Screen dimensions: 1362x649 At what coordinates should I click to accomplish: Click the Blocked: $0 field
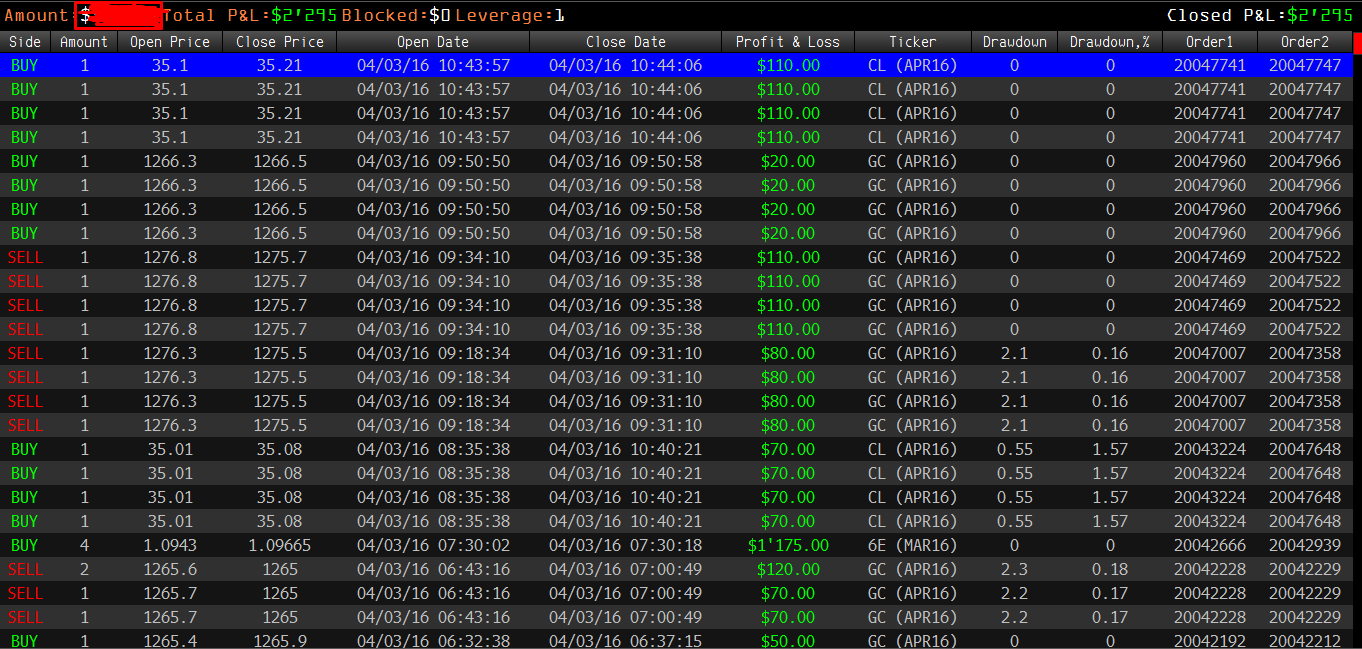(x=397, y=15)
